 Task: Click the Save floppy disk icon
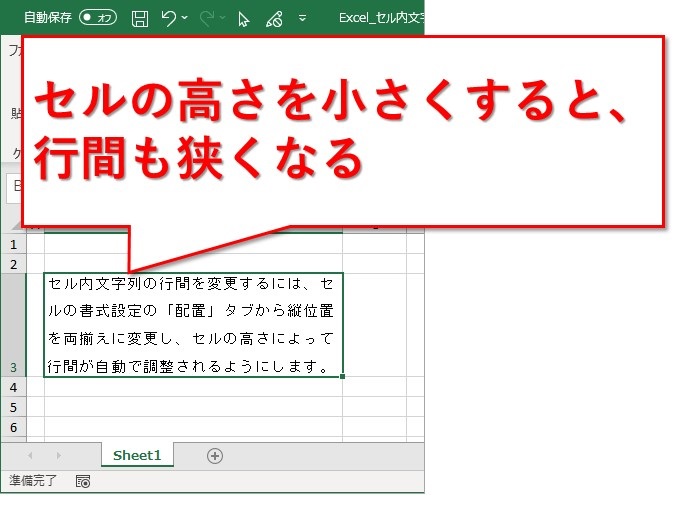click(140, 19)
